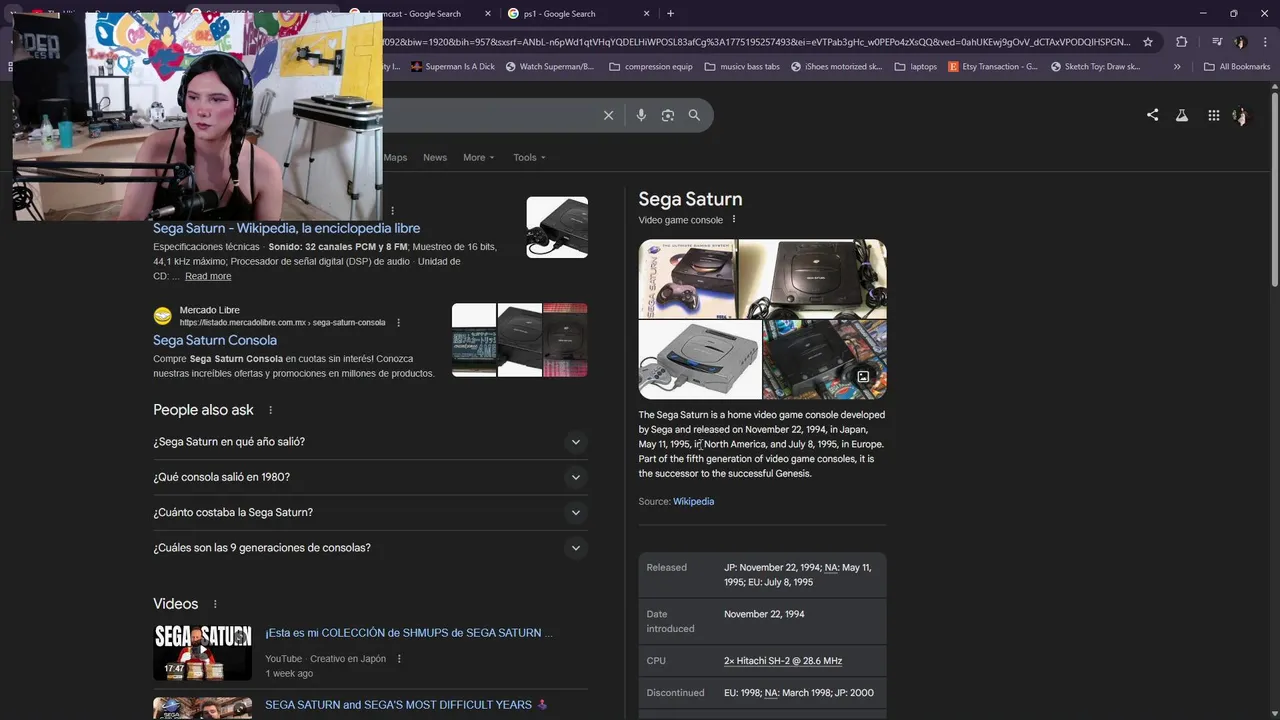The image size is (1280, 720).
Task: Open more options for Wikipedia result
Action: [x=393, y=211]
